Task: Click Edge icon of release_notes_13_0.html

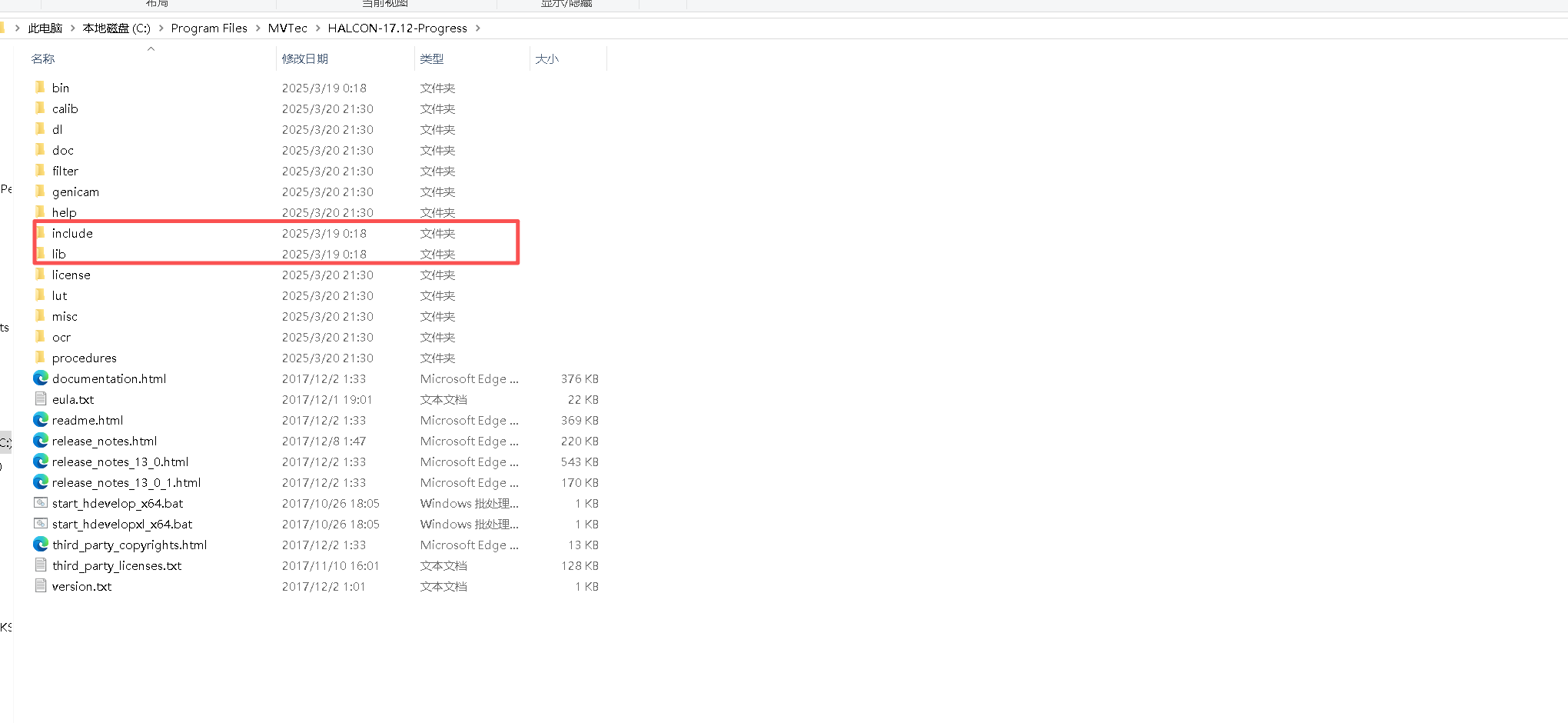Action: (x=41, y=461)
